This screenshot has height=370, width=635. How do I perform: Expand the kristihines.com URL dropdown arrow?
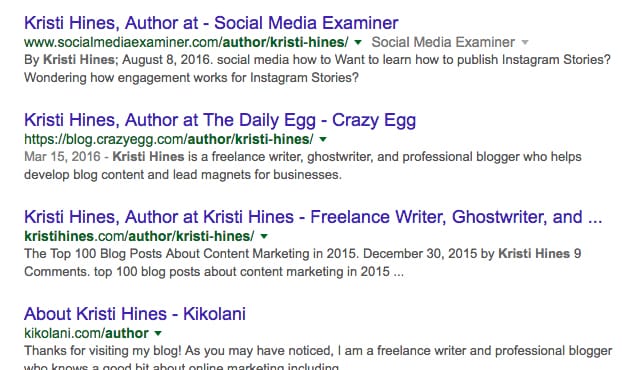pyautogui.click(x=264, y=236)
